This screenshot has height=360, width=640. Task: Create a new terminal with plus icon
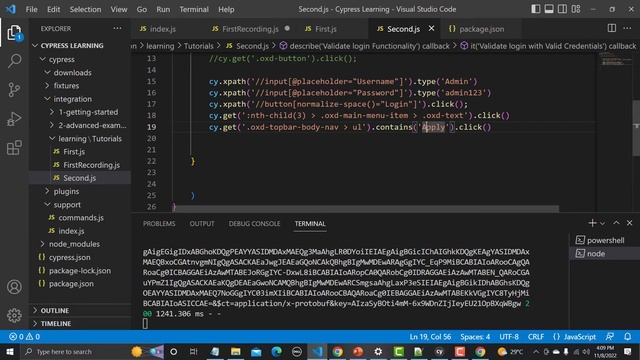click(592, 223)
